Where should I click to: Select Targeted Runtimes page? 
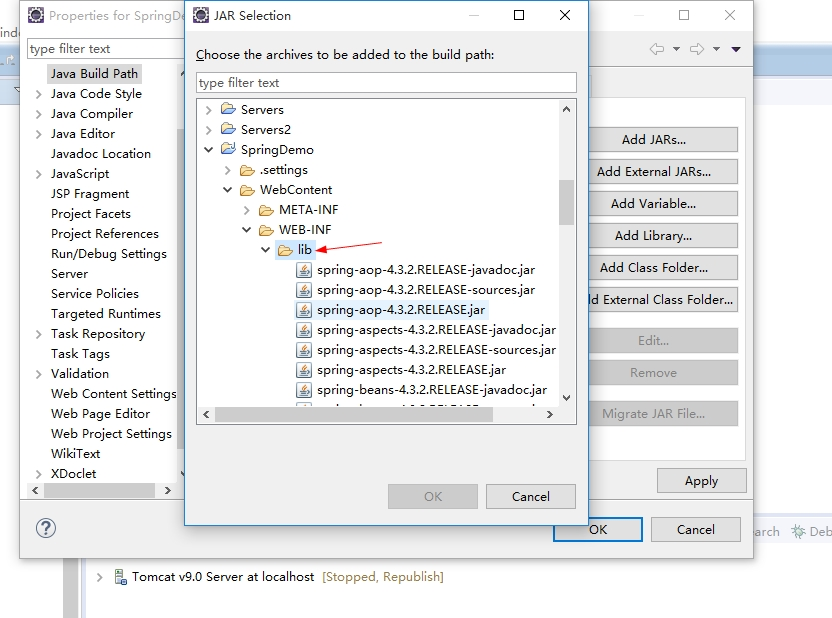106,314
